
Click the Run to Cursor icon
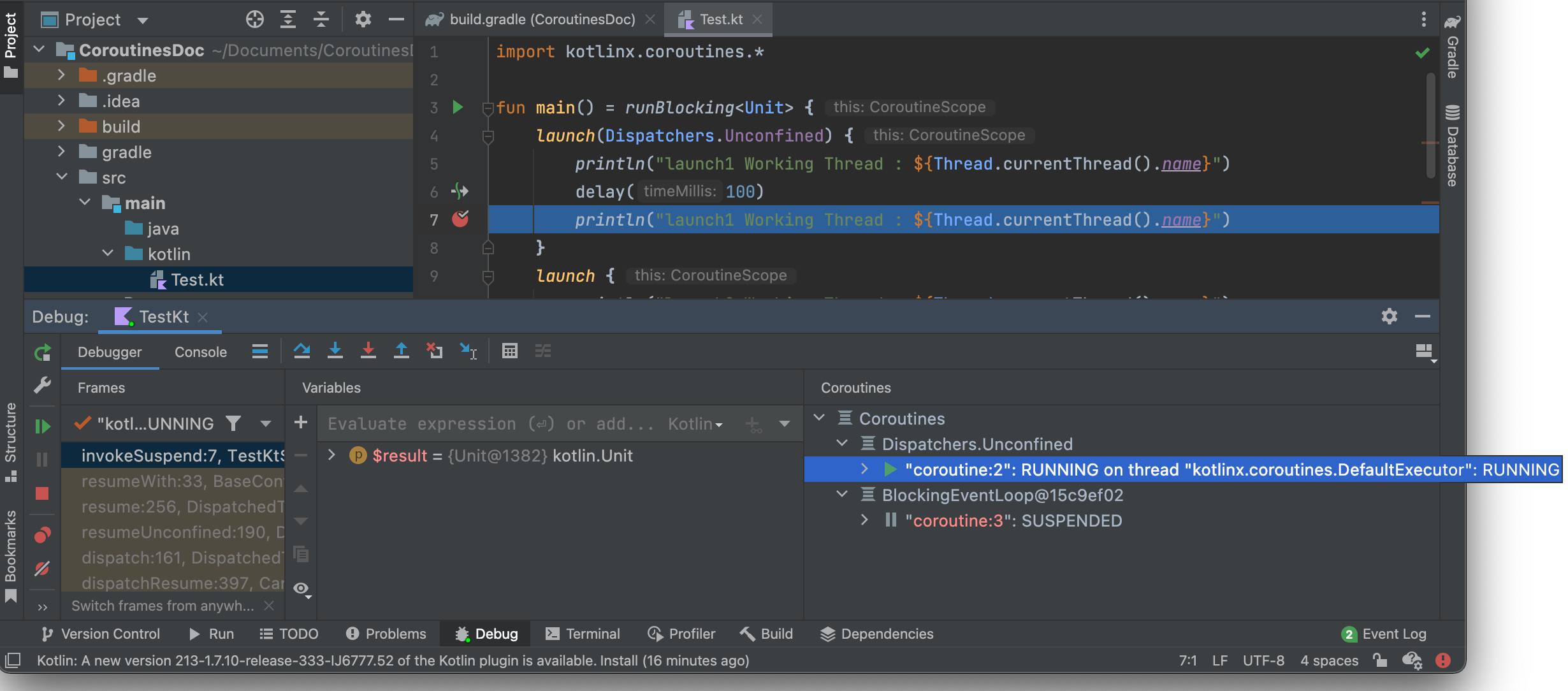(468, 351)
